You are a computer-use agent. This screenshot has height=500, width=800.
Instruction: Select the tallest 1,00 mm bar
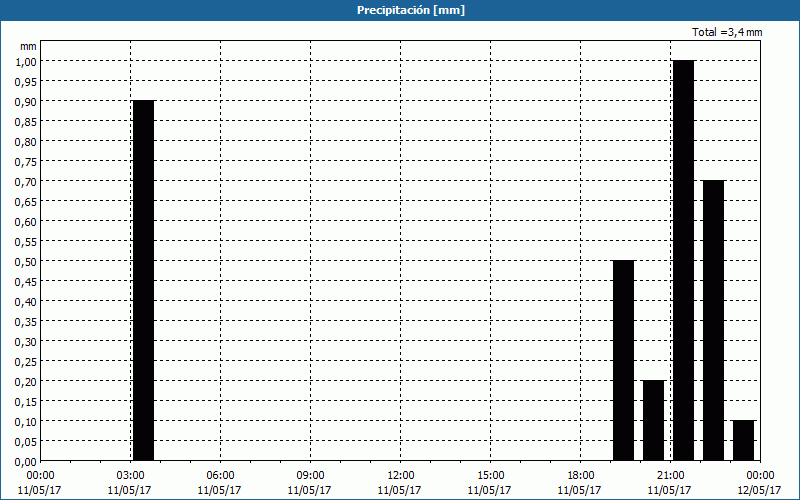pyautogui.click(x=684, y=261)
